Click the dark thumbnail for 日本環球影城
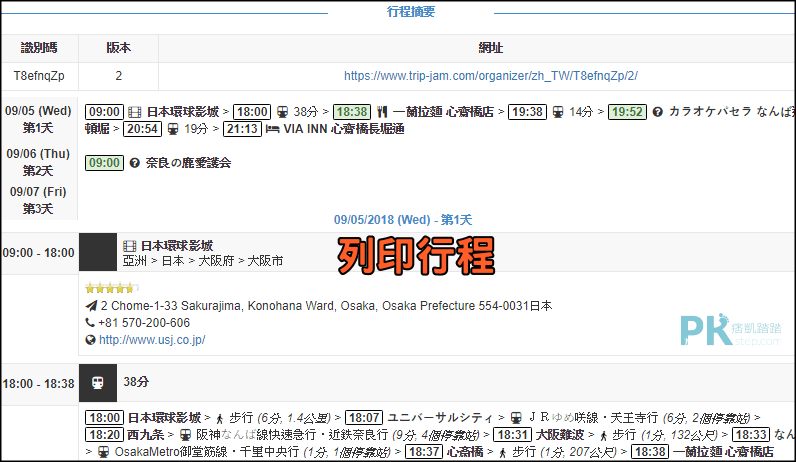This screenshot has height=462, width=796. 98,252
